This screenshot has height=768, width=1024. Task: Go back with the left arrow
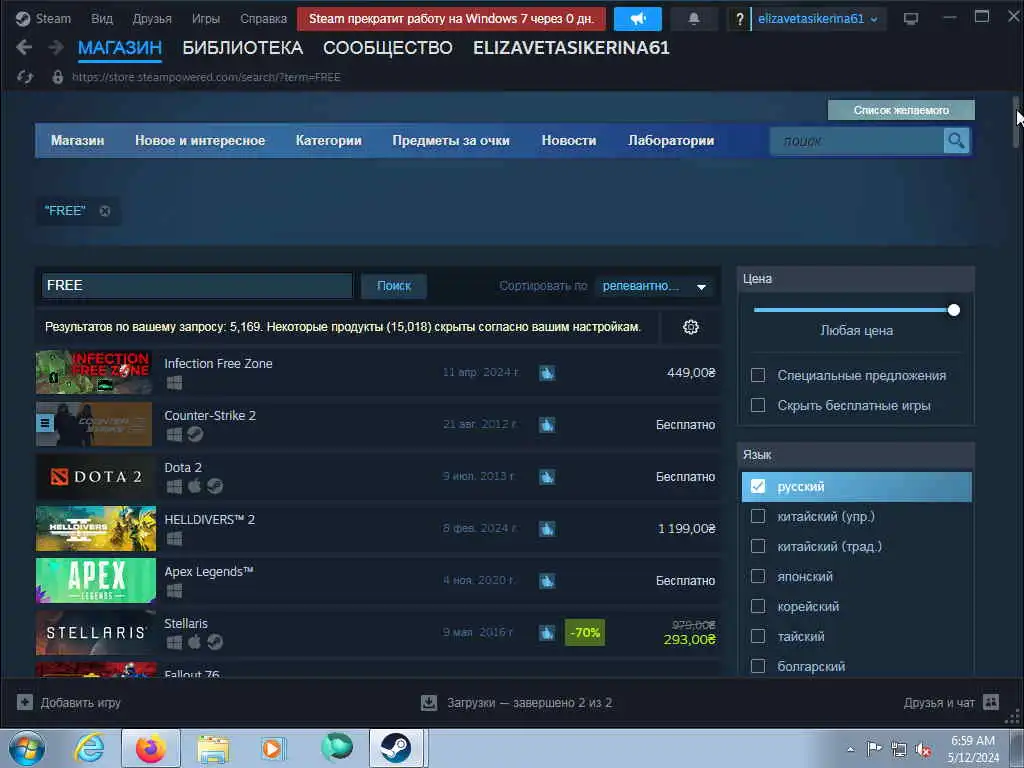coord(24,48)
